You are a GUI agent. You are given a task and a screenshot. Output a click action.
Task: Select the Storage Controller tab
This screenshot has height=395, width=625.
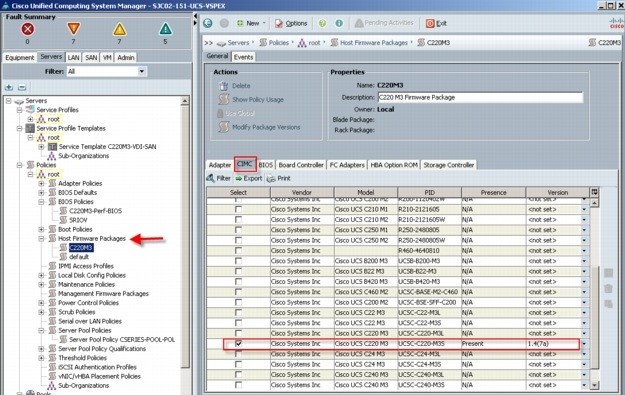pos(448,165)
